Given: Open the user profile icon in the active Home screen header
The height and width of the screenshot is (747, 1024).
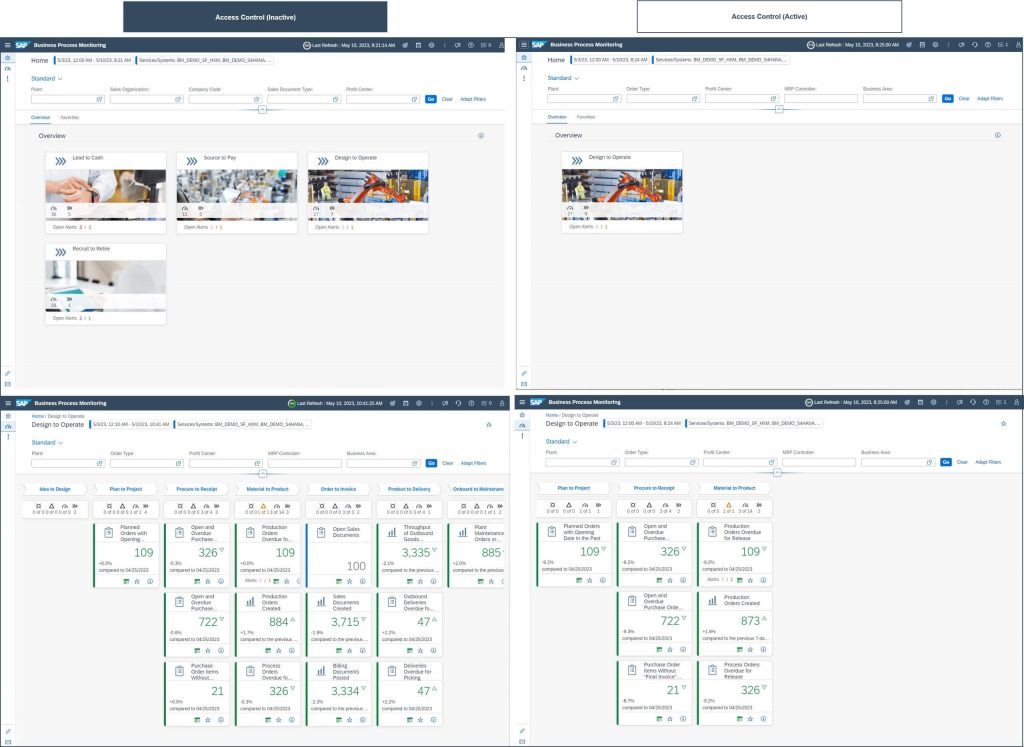Looking at the screenshot, I should (x=1017, y=45).
